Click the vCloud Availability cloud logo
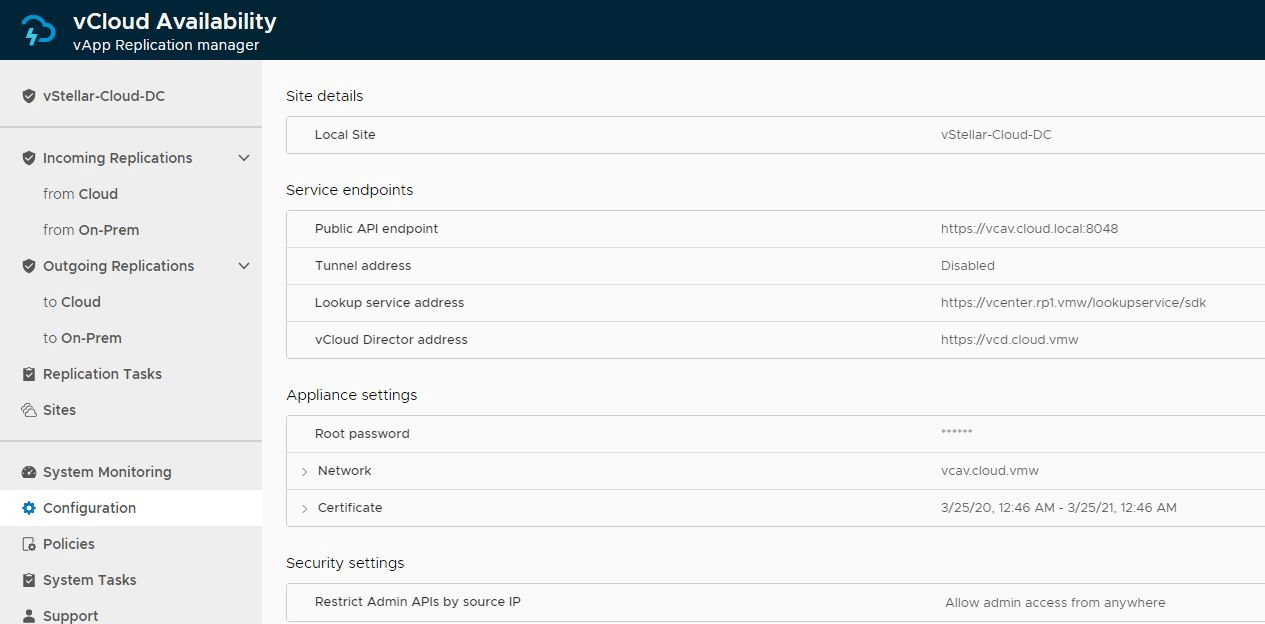The width and height of the screenshot is (1265, 624). (x=39, y=30)
